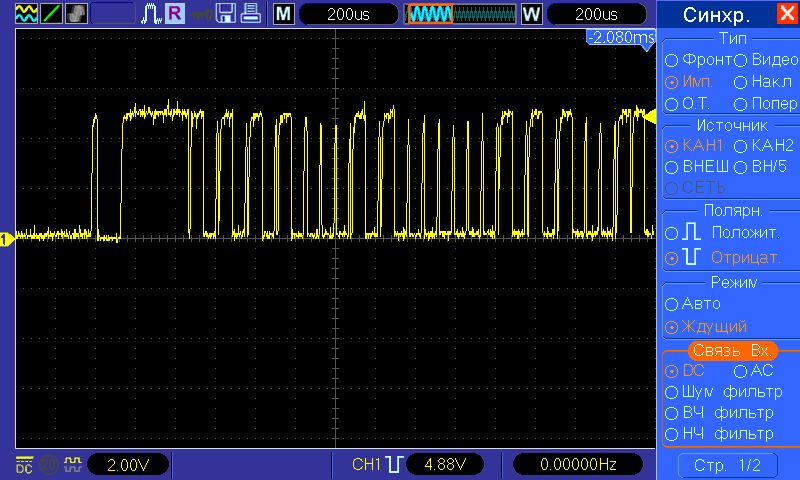Set polarity to Положит.
Viewport: 800px width, 480px height.
(722, 233)
